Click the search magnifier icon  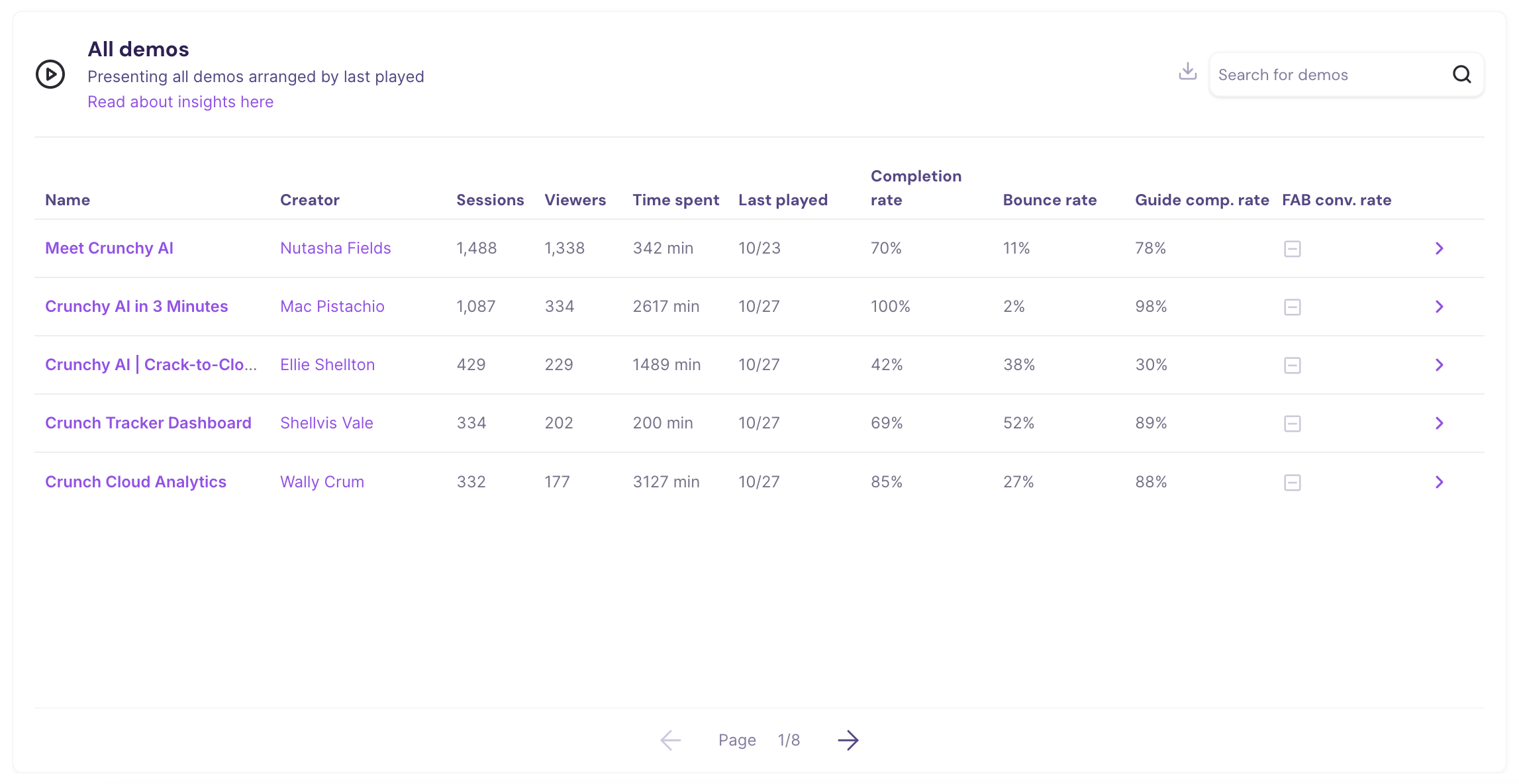pos(1461,75)
